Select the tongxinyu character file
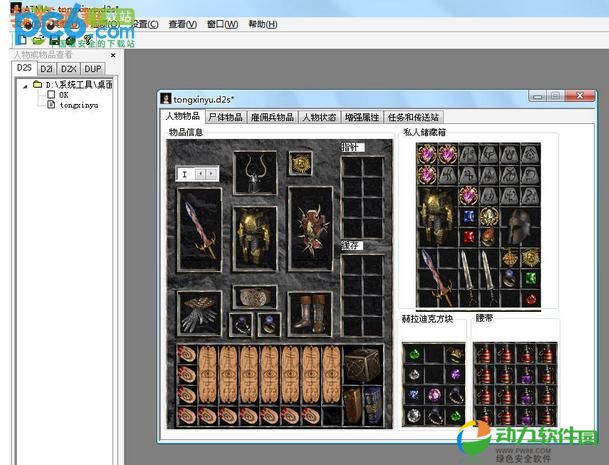The height and width of the screenshot is (465, 609). point(78,105)
